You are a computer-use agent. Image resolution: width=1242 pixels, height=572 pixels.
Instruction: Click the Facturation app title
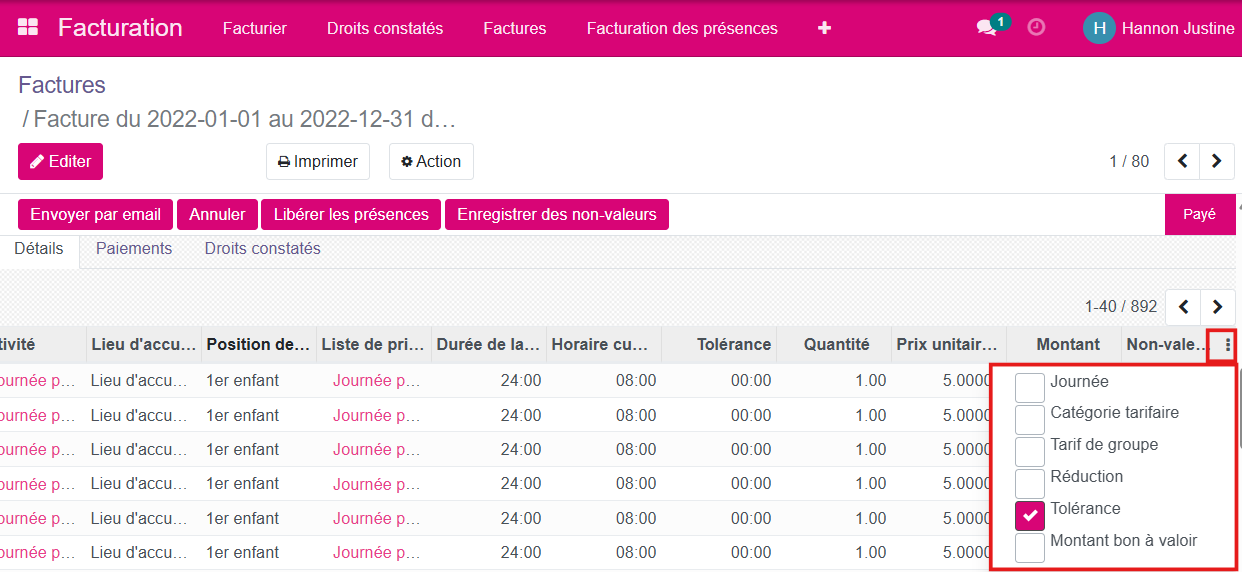tap(120, 28)
